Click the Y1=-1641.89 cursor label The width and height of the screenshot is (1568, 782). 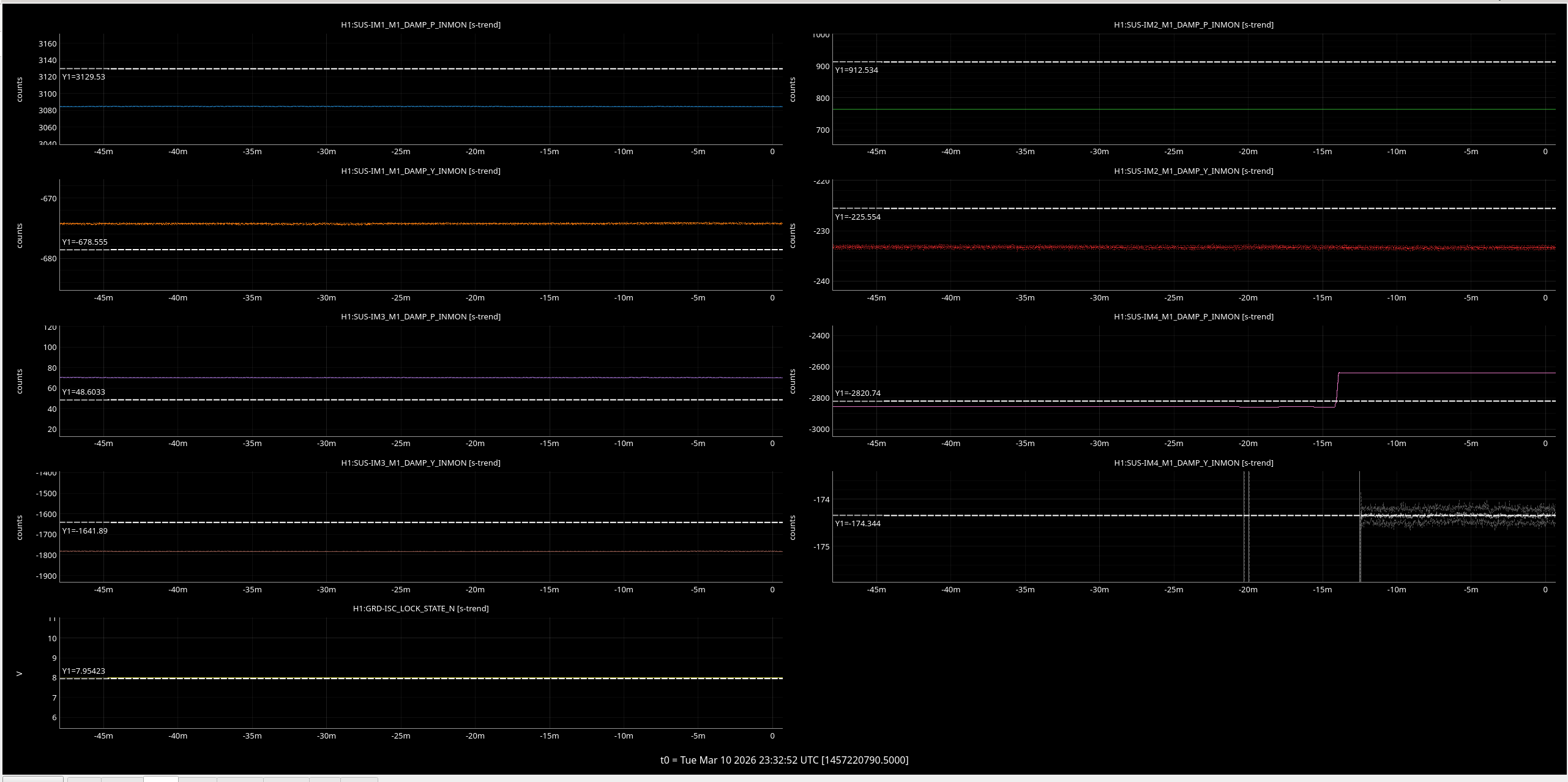[85, 531]
